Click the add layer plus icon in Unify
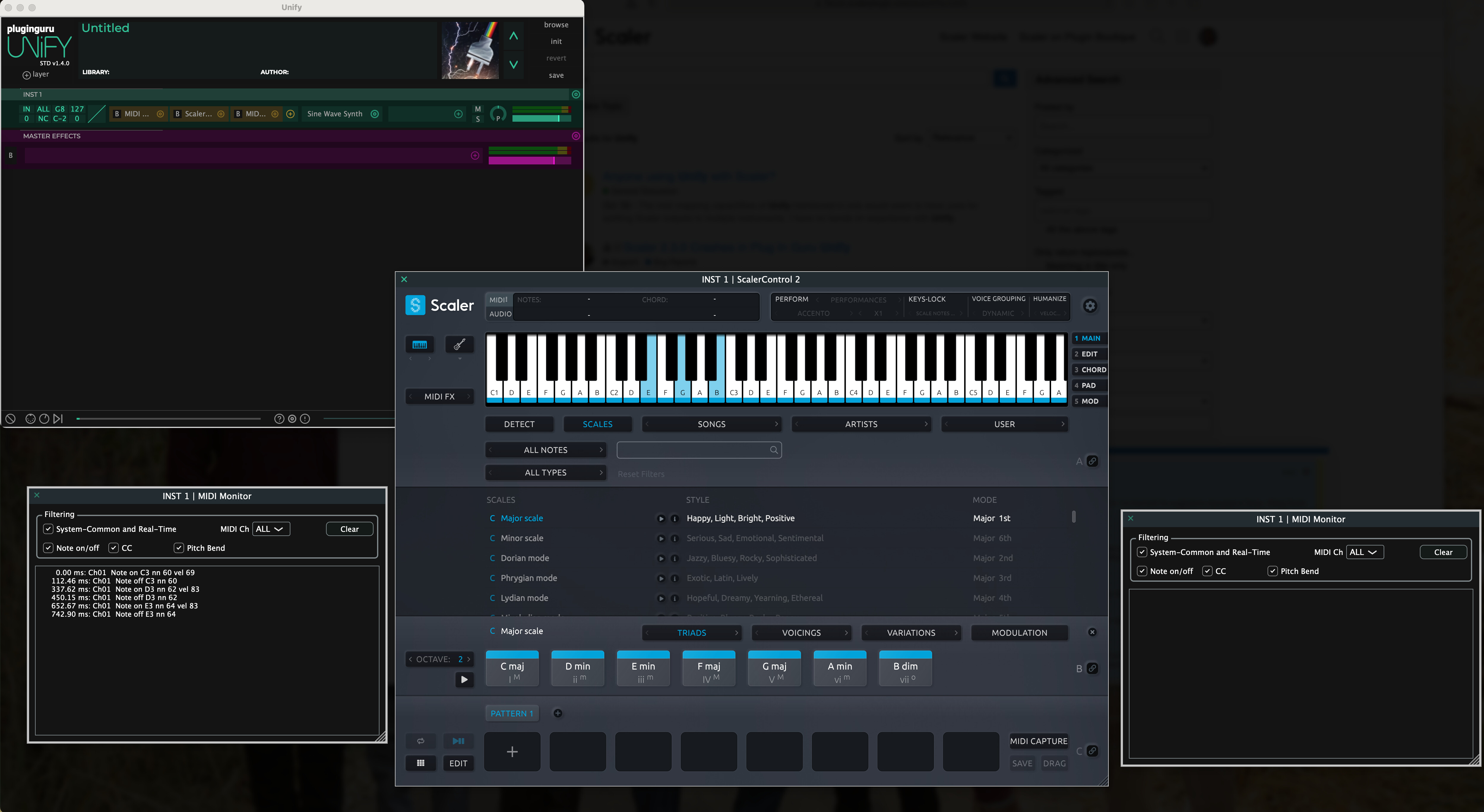This screenshot has width=1484, height=812. (x=26, y=75)
